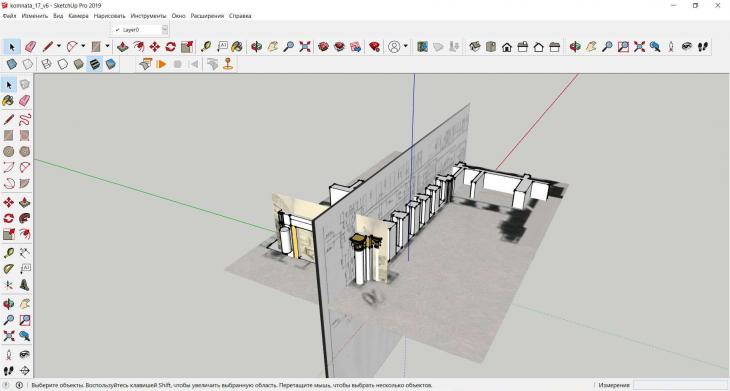Image resolution: width=730 pixels, height=391 pixels.
Task: Select the Paint Bucket tool in top toolbar
Action: [x=237, y=47]
